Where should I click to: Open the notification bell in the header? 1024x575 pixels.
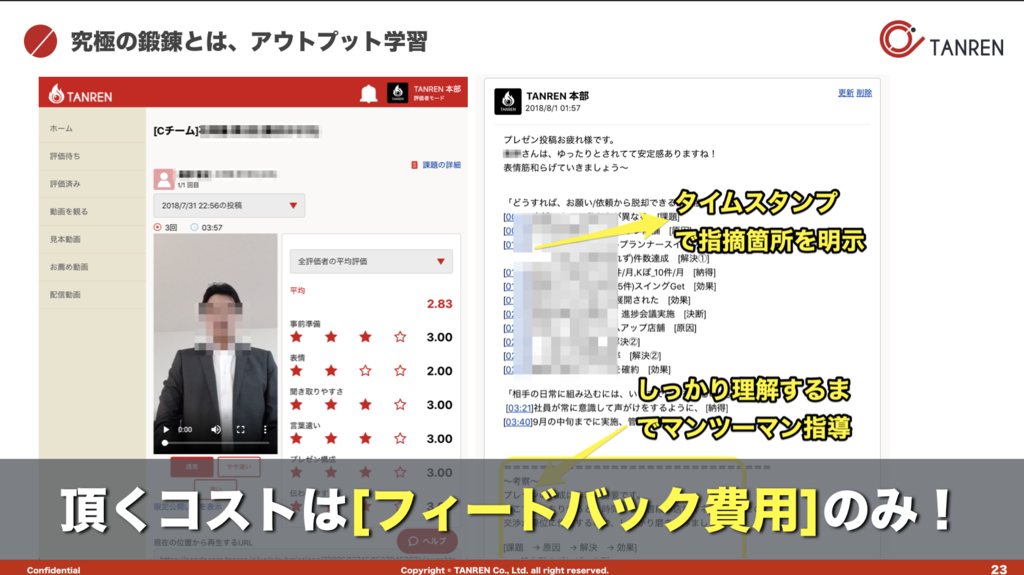pos(368,94)
